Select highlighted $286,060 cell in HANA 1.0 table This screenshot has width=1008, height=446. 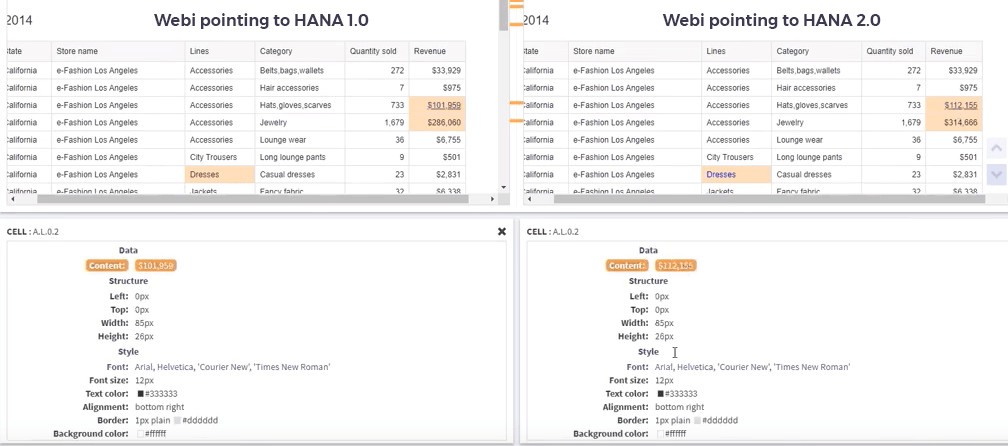pyautogui.click(x=437, y=122)
